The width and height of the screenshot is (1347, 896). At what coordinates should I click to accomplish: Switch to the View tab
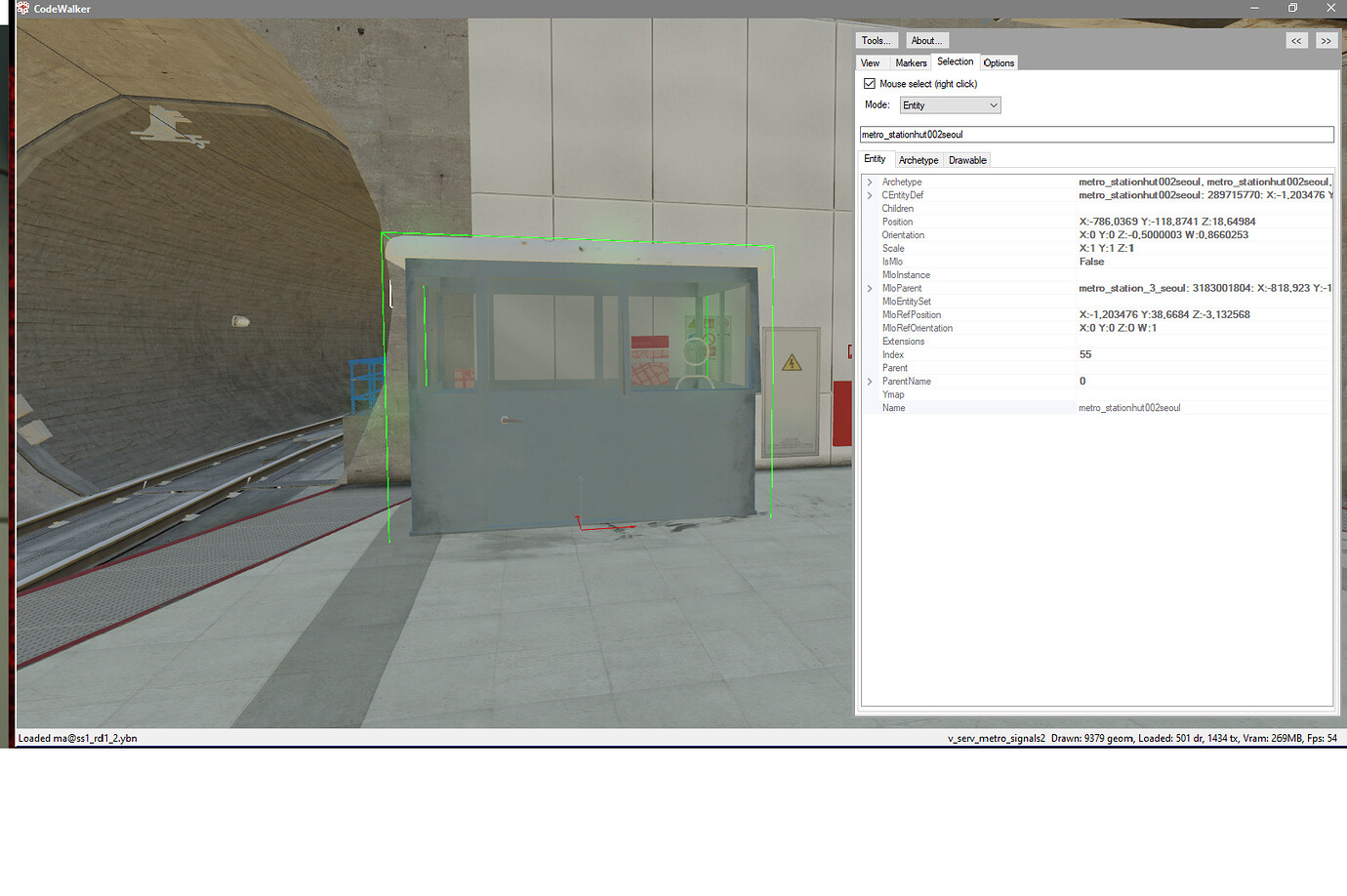(871, 61)
